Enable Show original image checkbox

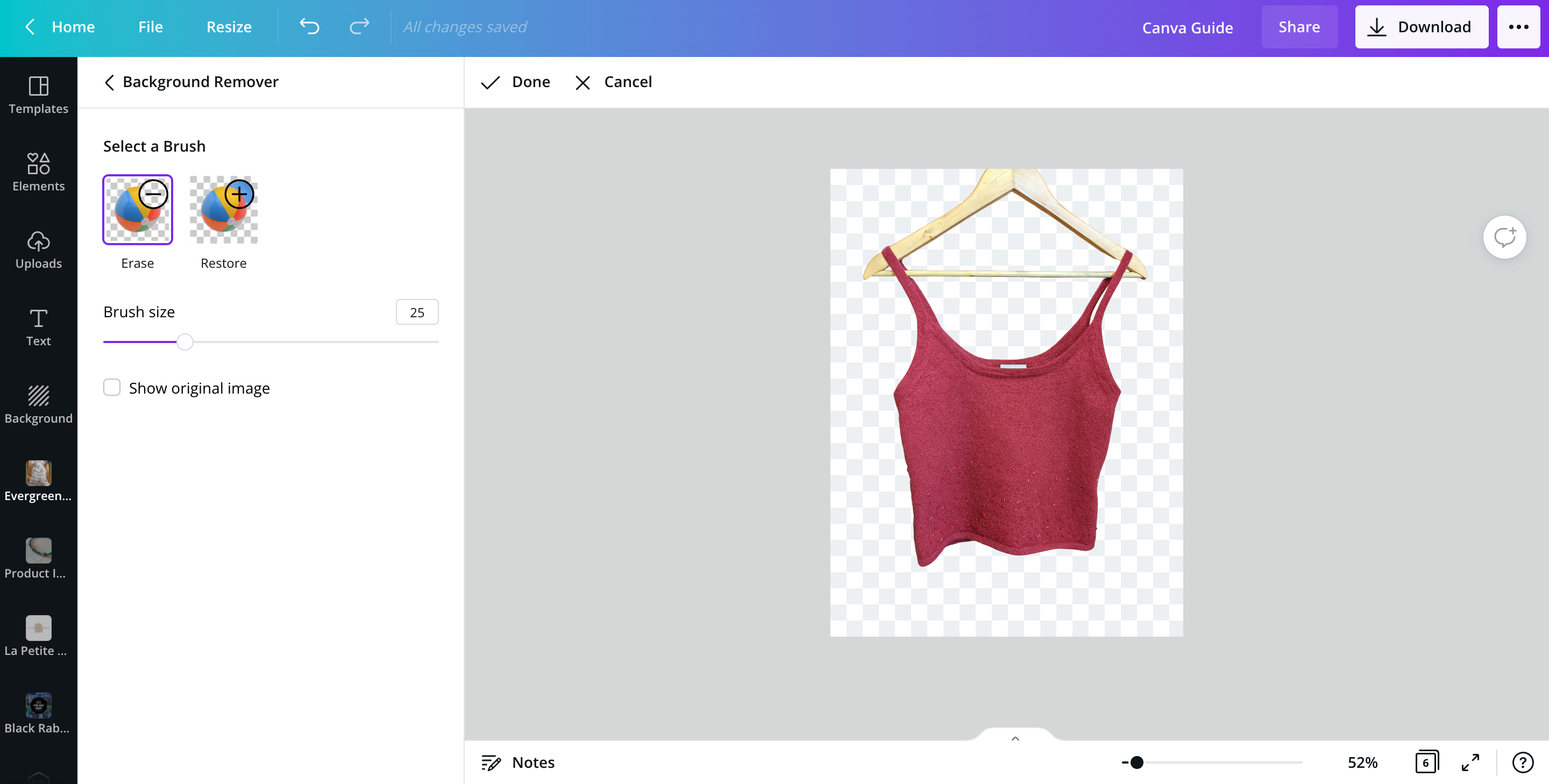tap(112, 387)
